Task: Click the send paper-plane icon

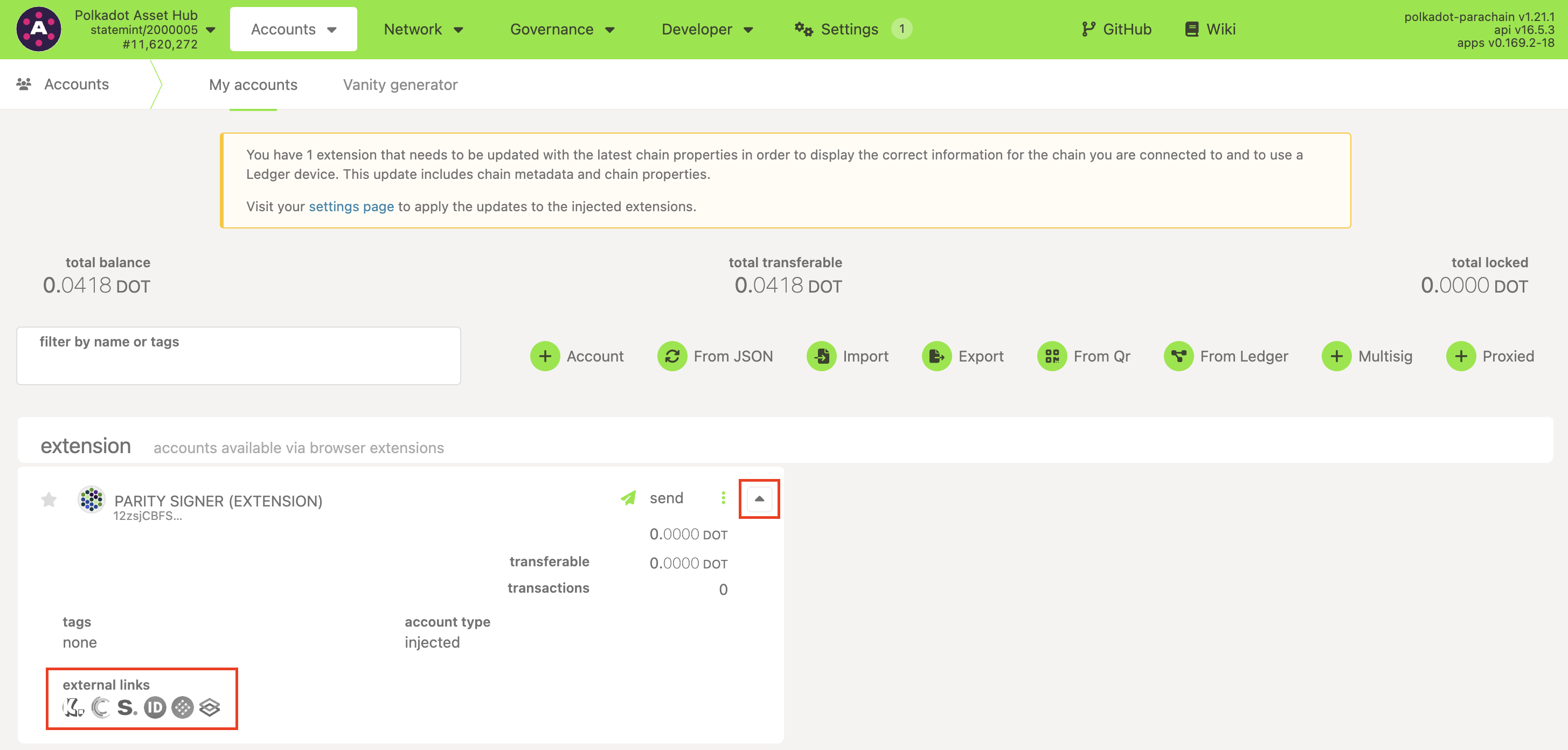Action: pyautogui.click(x=628, y=498)
